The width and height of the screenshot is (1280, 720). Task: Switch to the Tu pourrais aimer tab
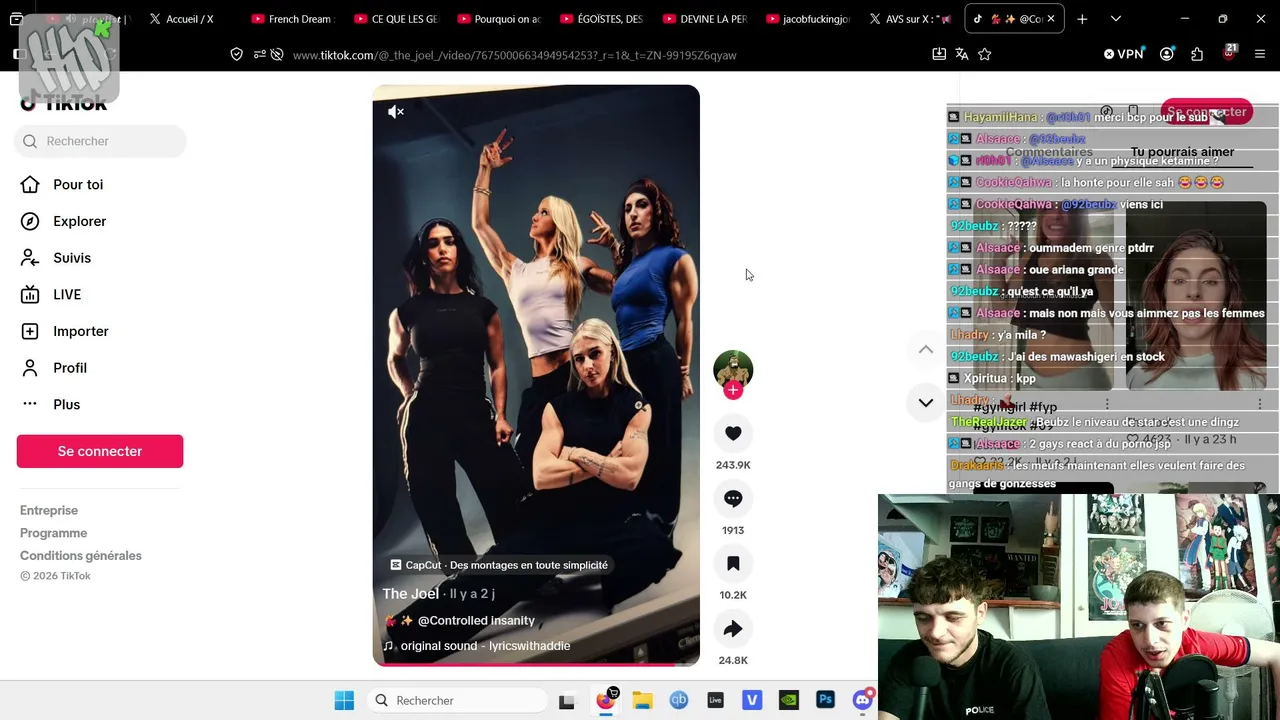pyautogui.click(x=1183, y=152)
